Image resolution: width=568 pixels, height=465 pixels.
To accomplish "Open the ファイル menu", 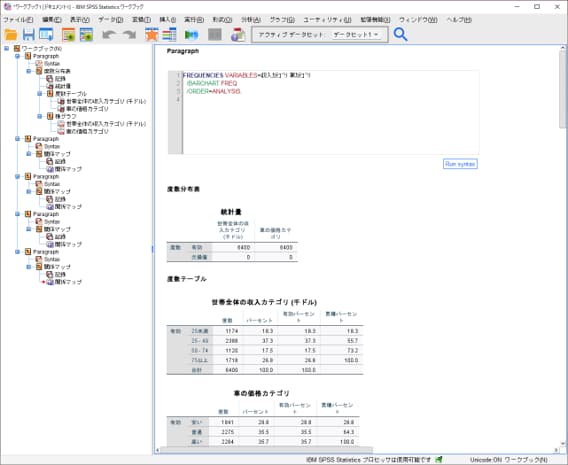I will tap(18, 20).
